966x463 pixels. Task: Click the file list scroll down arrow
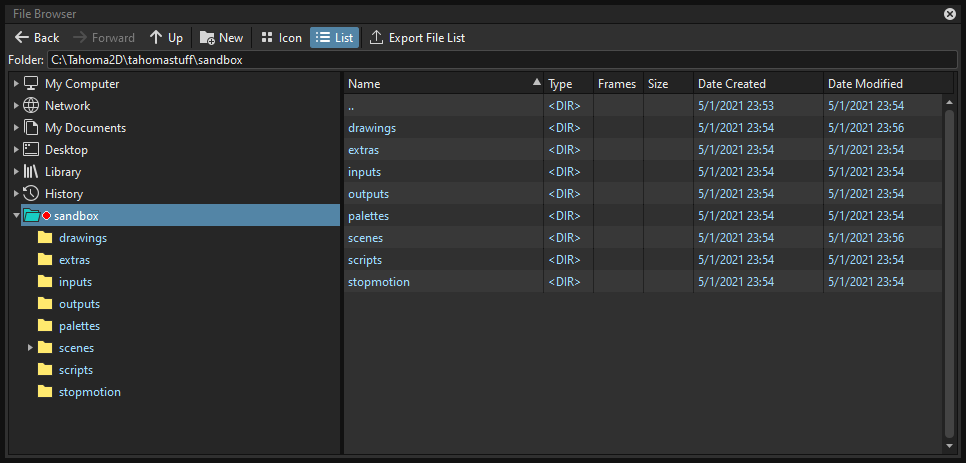pos(949,446)
